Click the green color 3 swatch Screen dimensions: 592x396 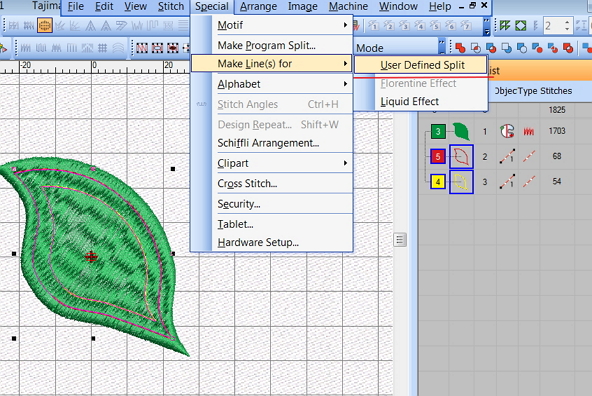pyautogui.click(x=438, y=131)
